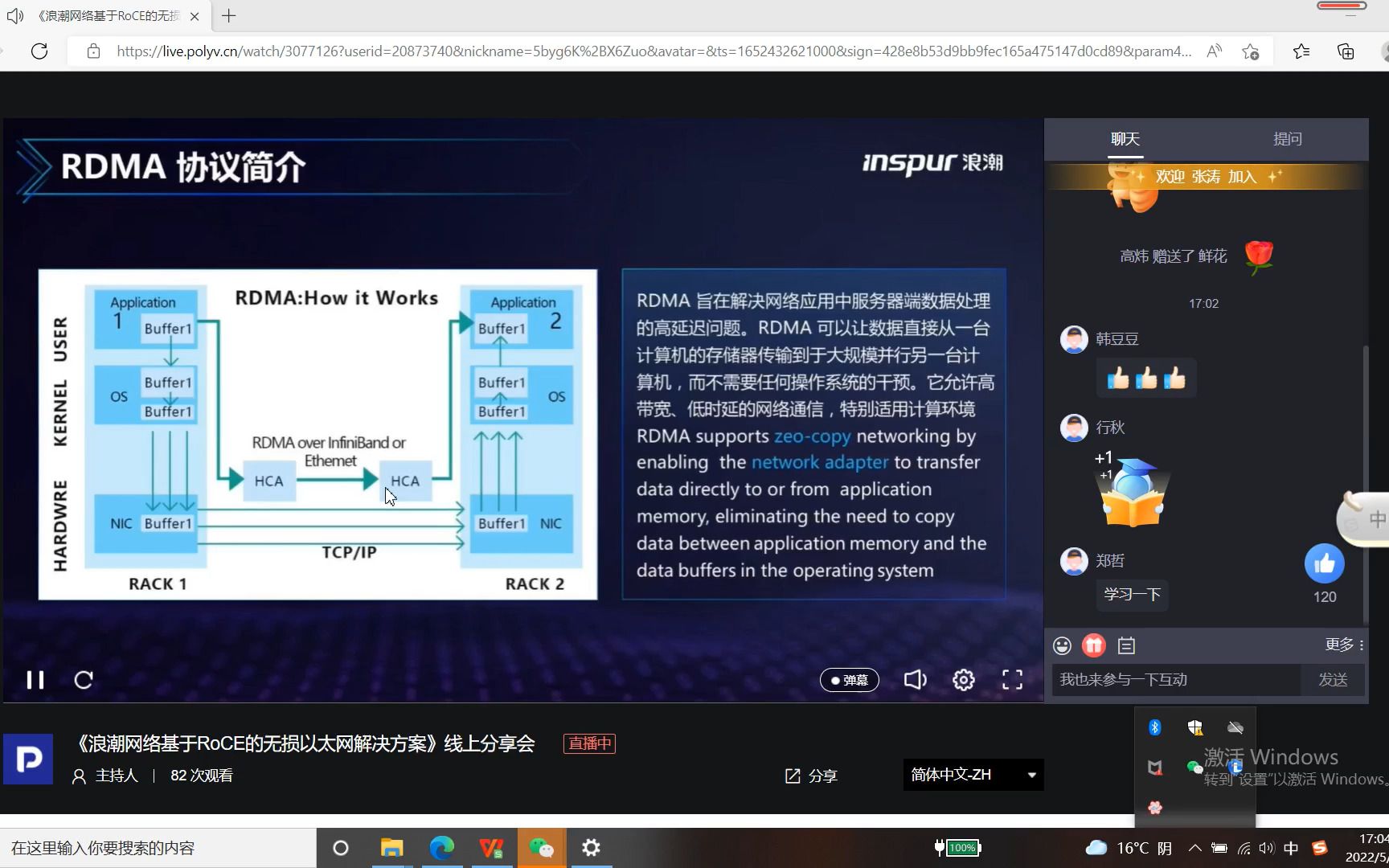Viewport: 1389px width, 868px height.
Task: Open system volume speaker in tray
Action: 1267,848
